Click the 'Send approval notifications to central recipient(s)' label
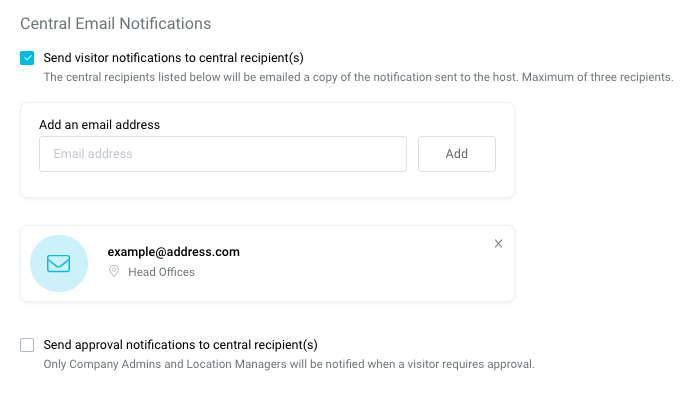Image resolution: width=686 pixels, height=394 pixels. pyautogui.click(x=180, y=345)
